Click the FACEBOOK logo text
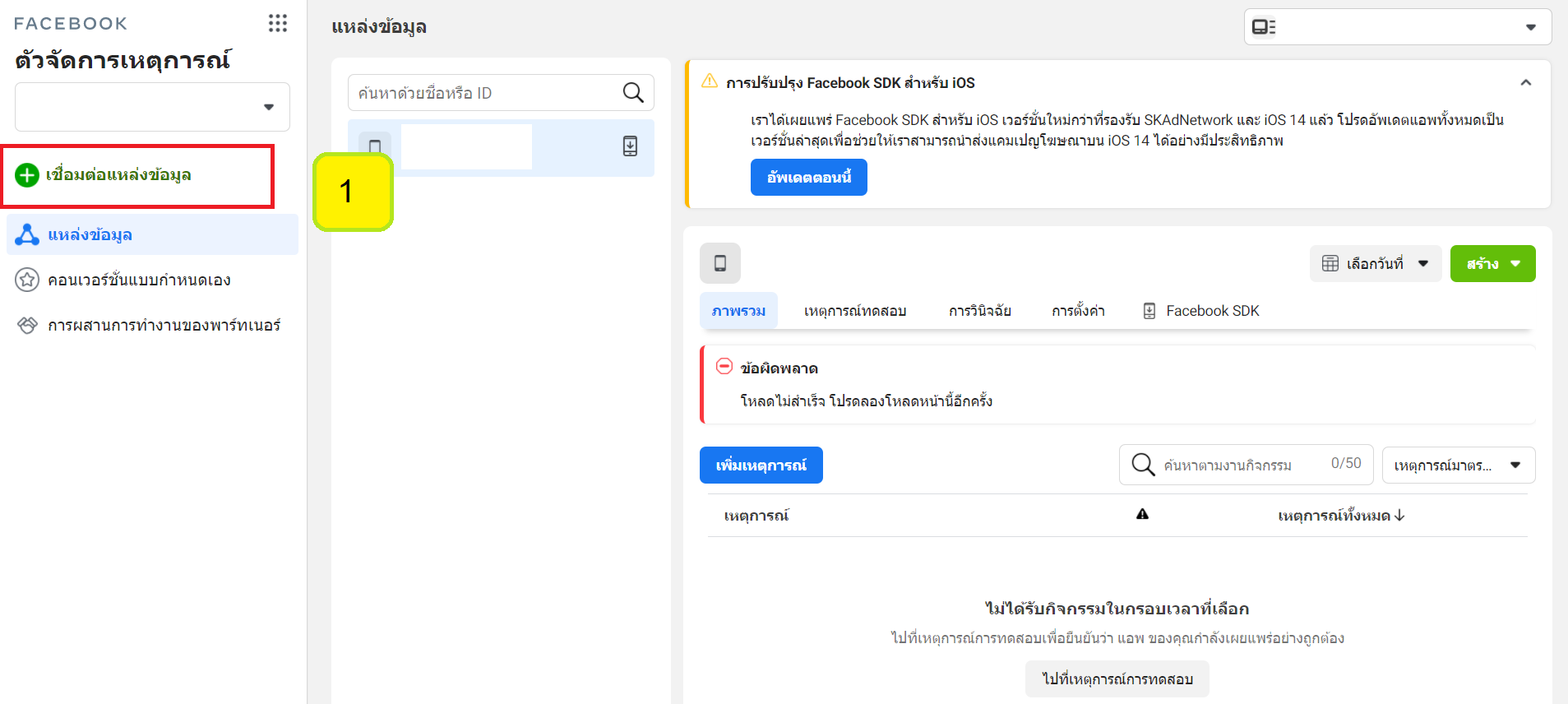 [x=71, y=24]
